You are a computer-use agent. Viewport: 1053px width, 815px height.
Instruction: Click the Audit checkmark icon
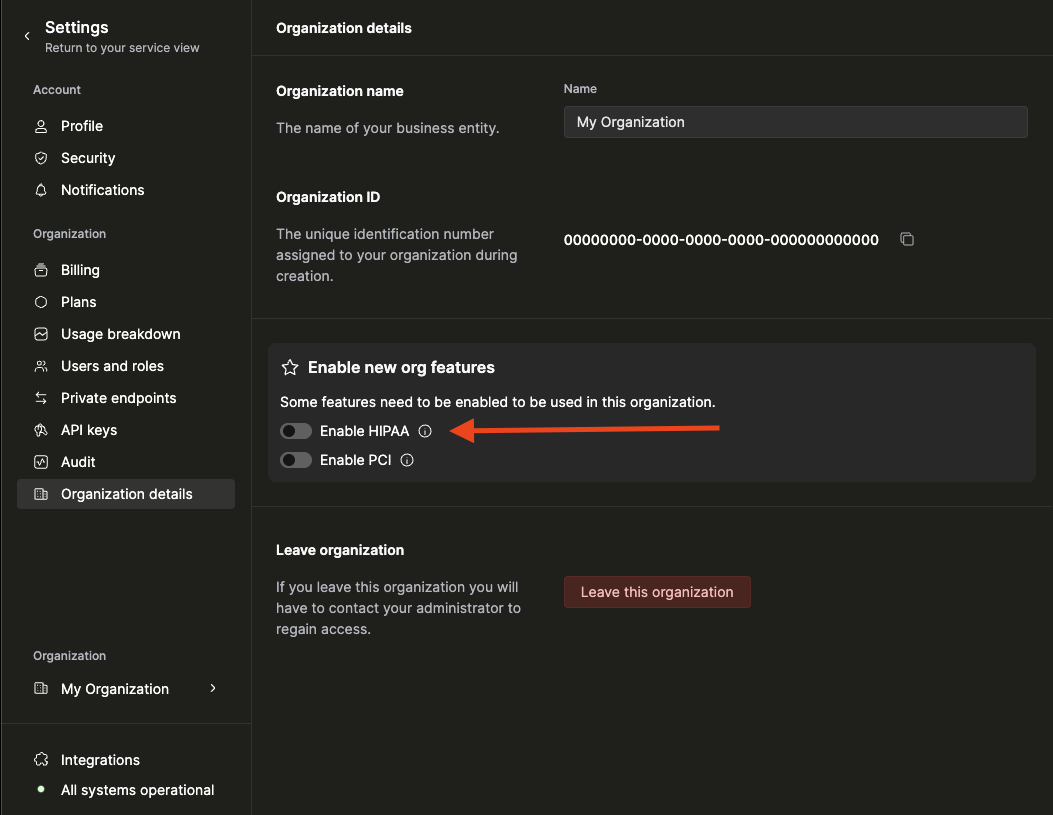pos(40,462)
